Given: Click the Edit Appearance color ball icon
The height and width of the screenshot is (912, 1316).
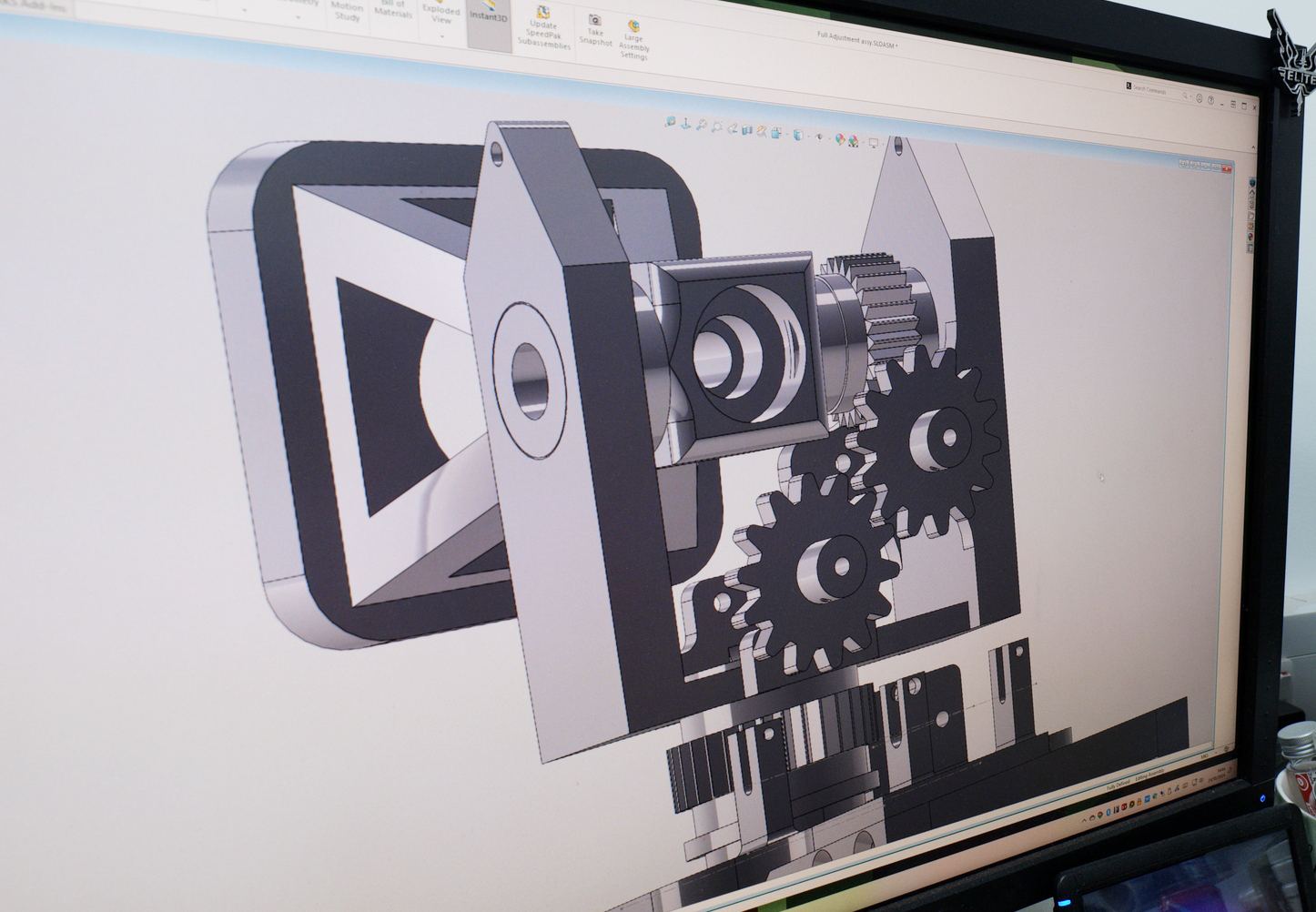Looking at the screenshot, I should tap(840, 139).
